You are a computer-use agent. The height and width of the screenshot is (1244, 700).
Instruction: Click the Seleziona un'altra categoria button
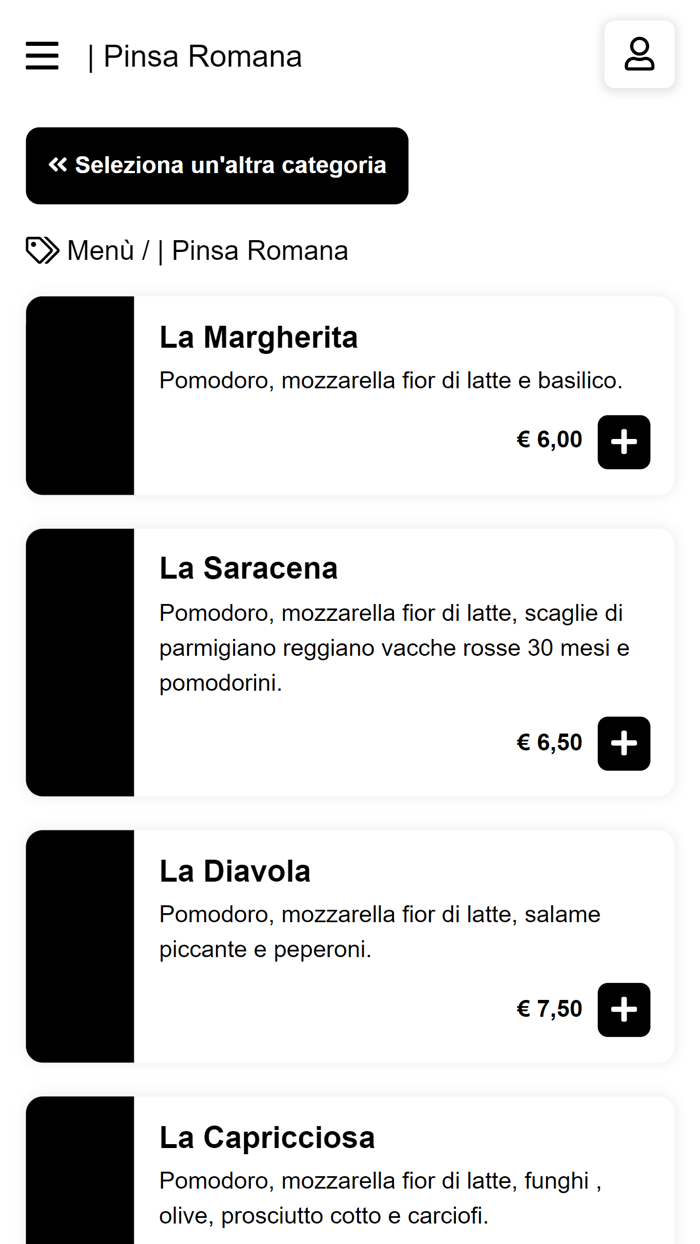pyautogui.click(x=217, y=165)
